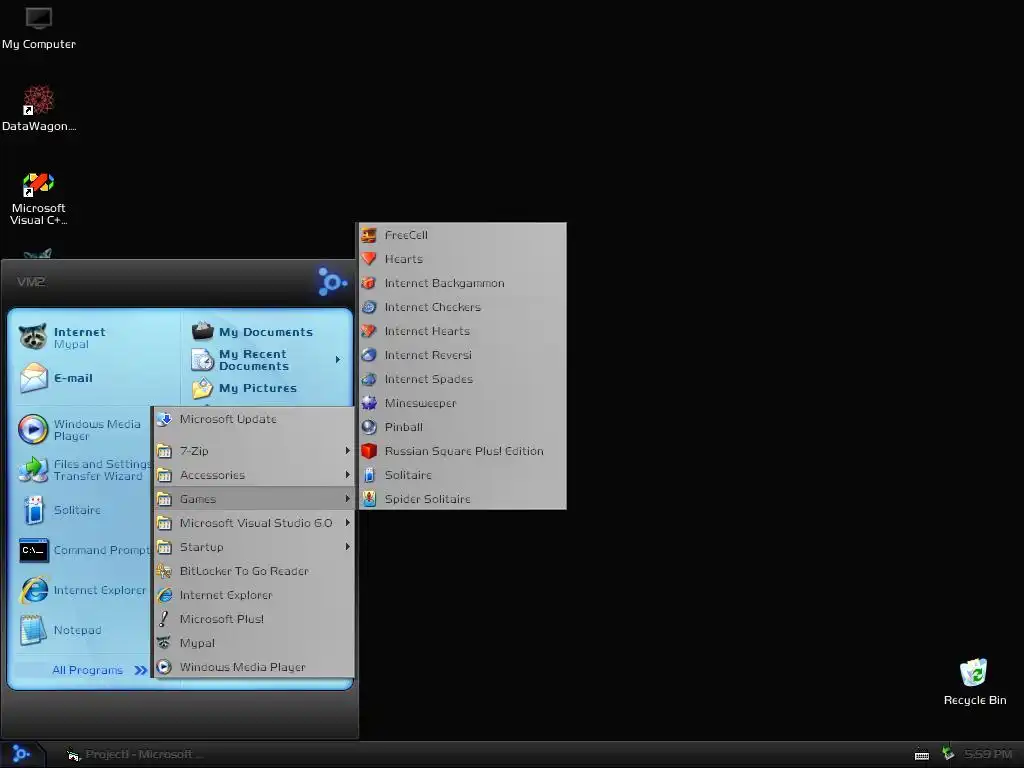
Task: Click the Spider Solitaire icon
Action: coord(369,499)
